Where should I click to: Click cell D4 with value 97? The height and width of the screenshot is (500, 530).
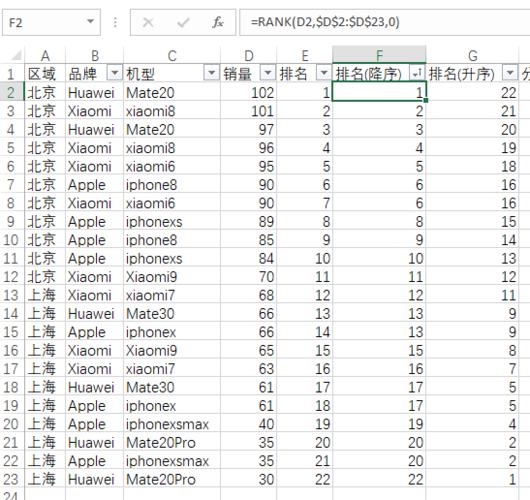[248, 129]
